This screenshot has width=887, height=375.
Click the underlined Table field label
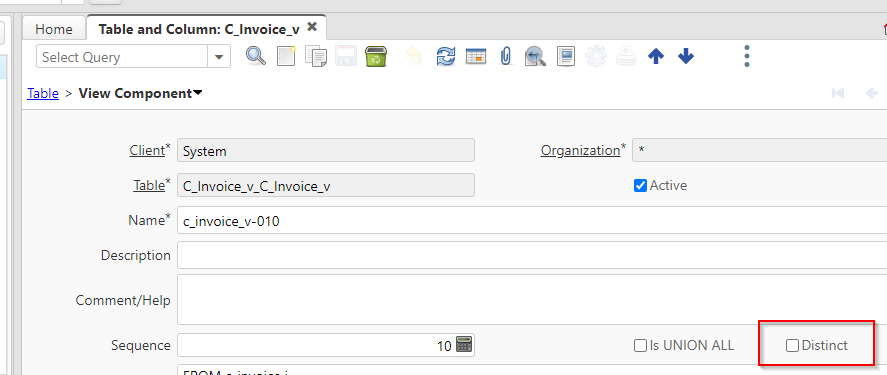click(148, 185)
